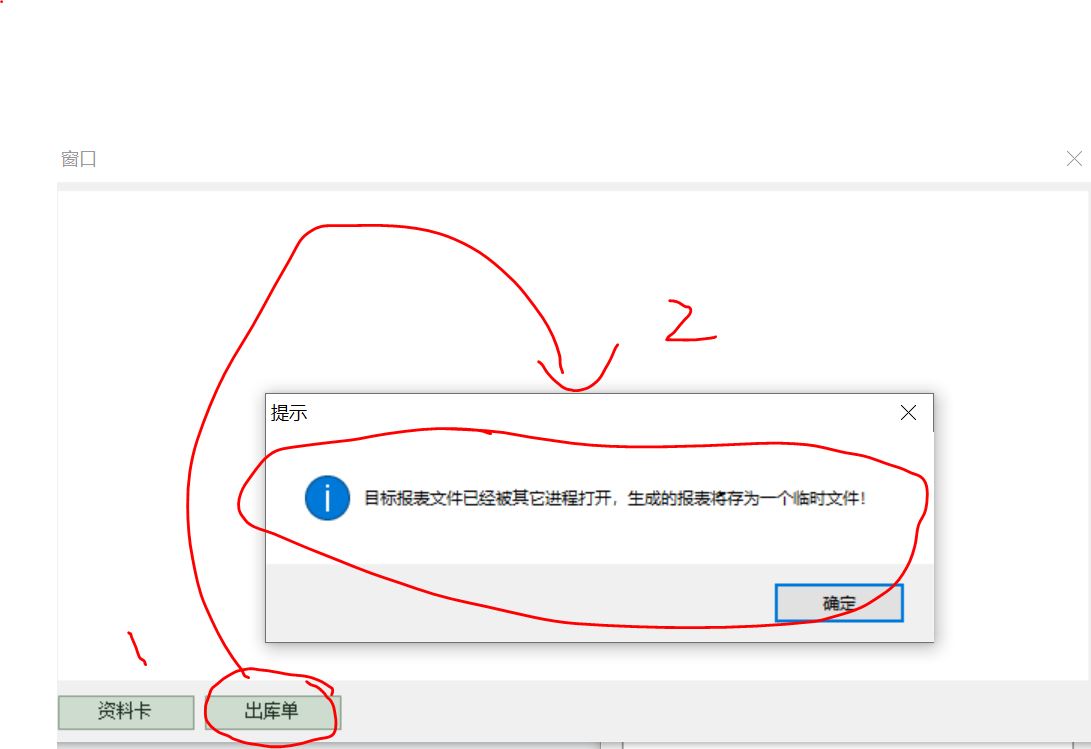The width and height of the screenshot is (1091, 749).
Task: Click the hand-drawn red number 1
Action: (137, 648)
